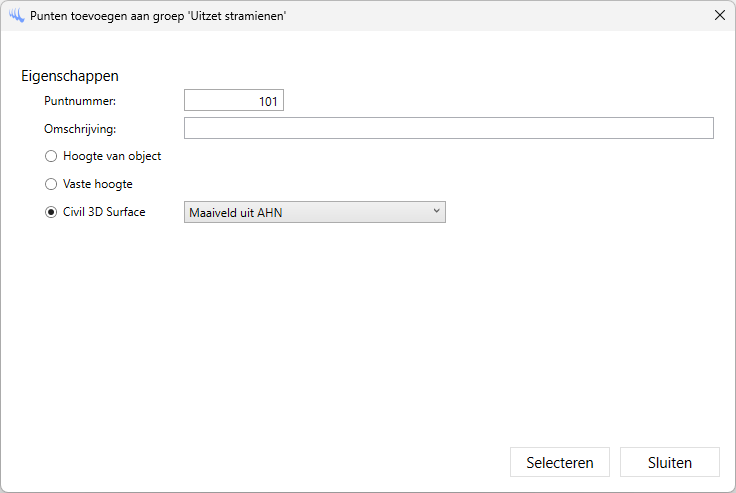Select the 'Civil 3D Surface' radio button
This screenshot has height=493, width=736.
(x=51, y=212)
